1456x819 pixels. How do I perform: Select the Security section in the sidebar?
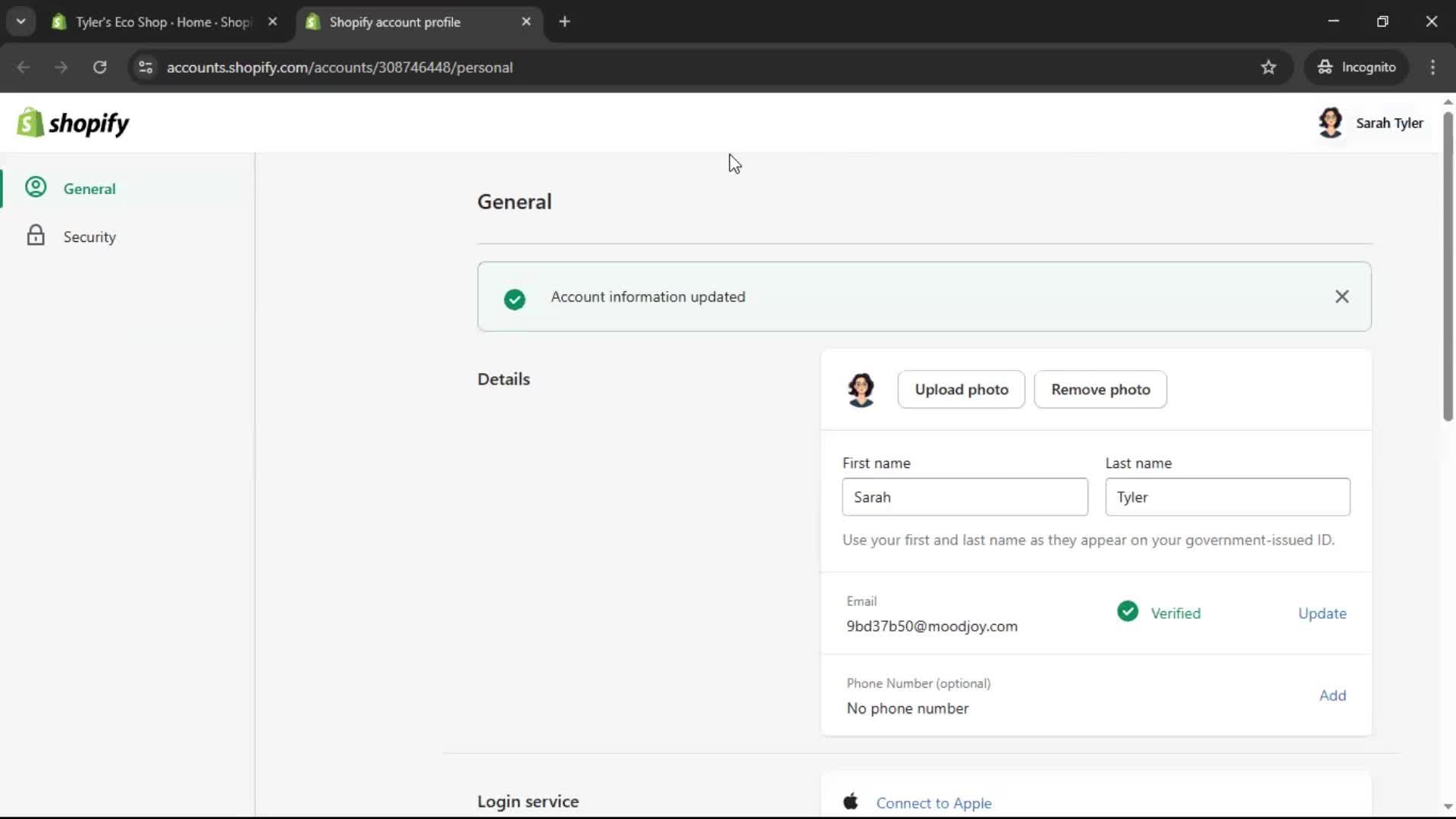[89, 237]
